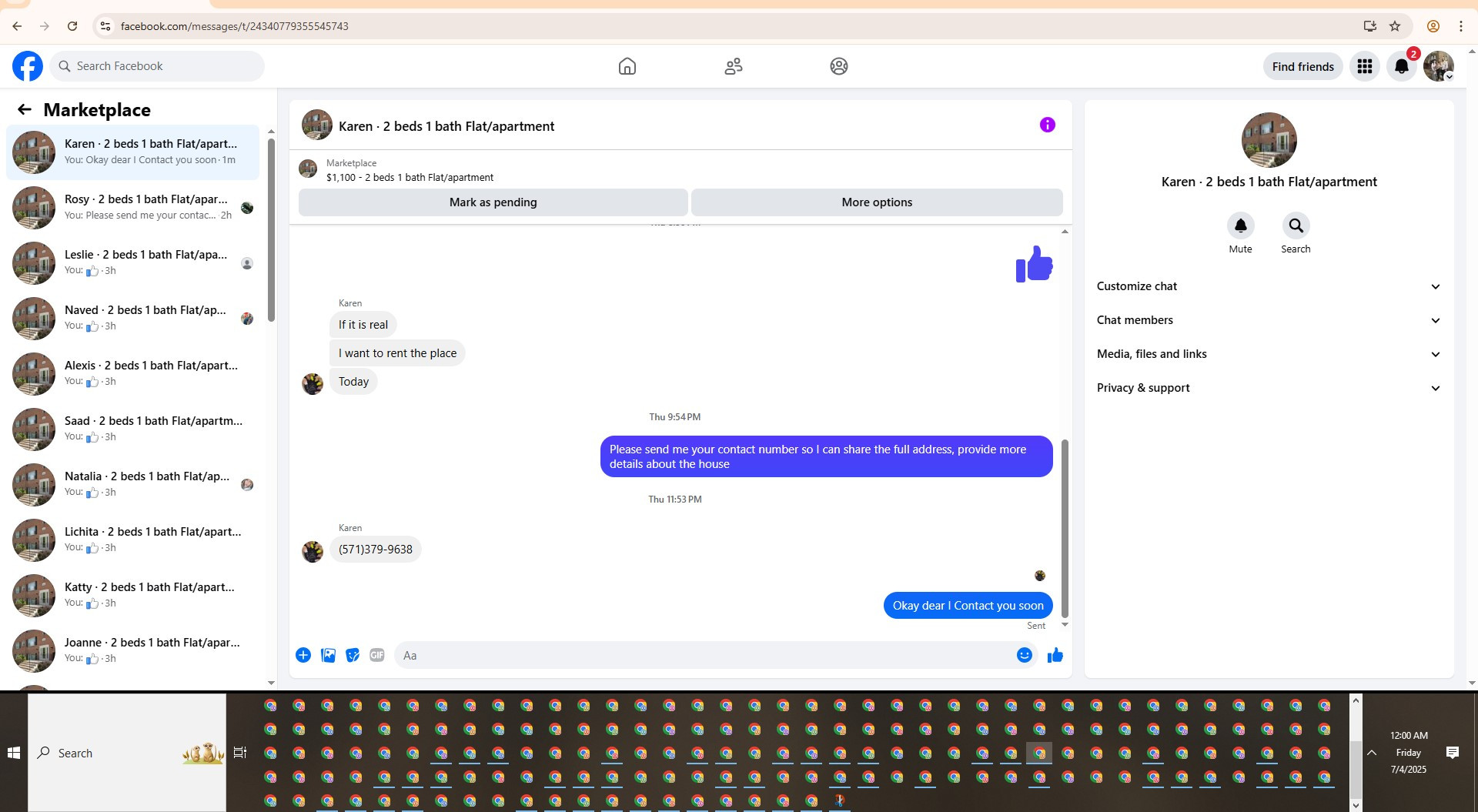Open the emoji picker
The width and height of the screenshot is (1478, 812).
tap(1024, 655)
